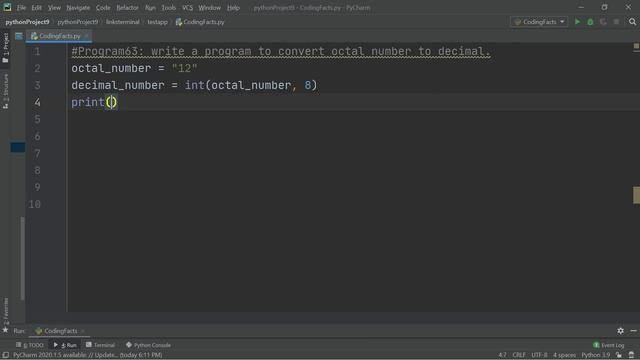The image size is (640, 360).
Task: Open the Python 3.9 interpreter selector
Action: click(596, 355)
